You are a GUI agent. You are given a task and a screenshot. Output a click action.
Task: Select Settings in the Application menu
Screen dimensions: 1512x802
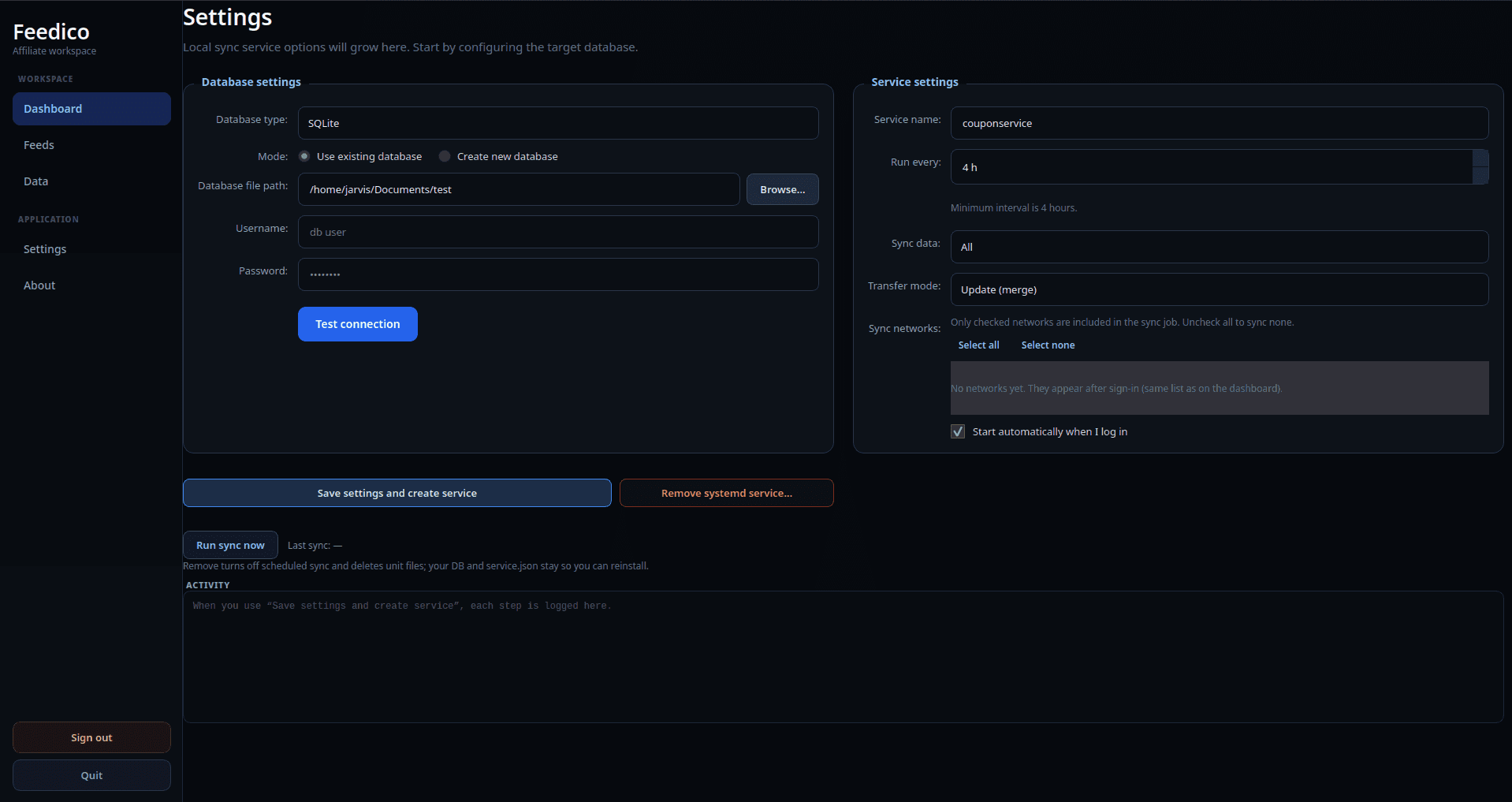91,249
